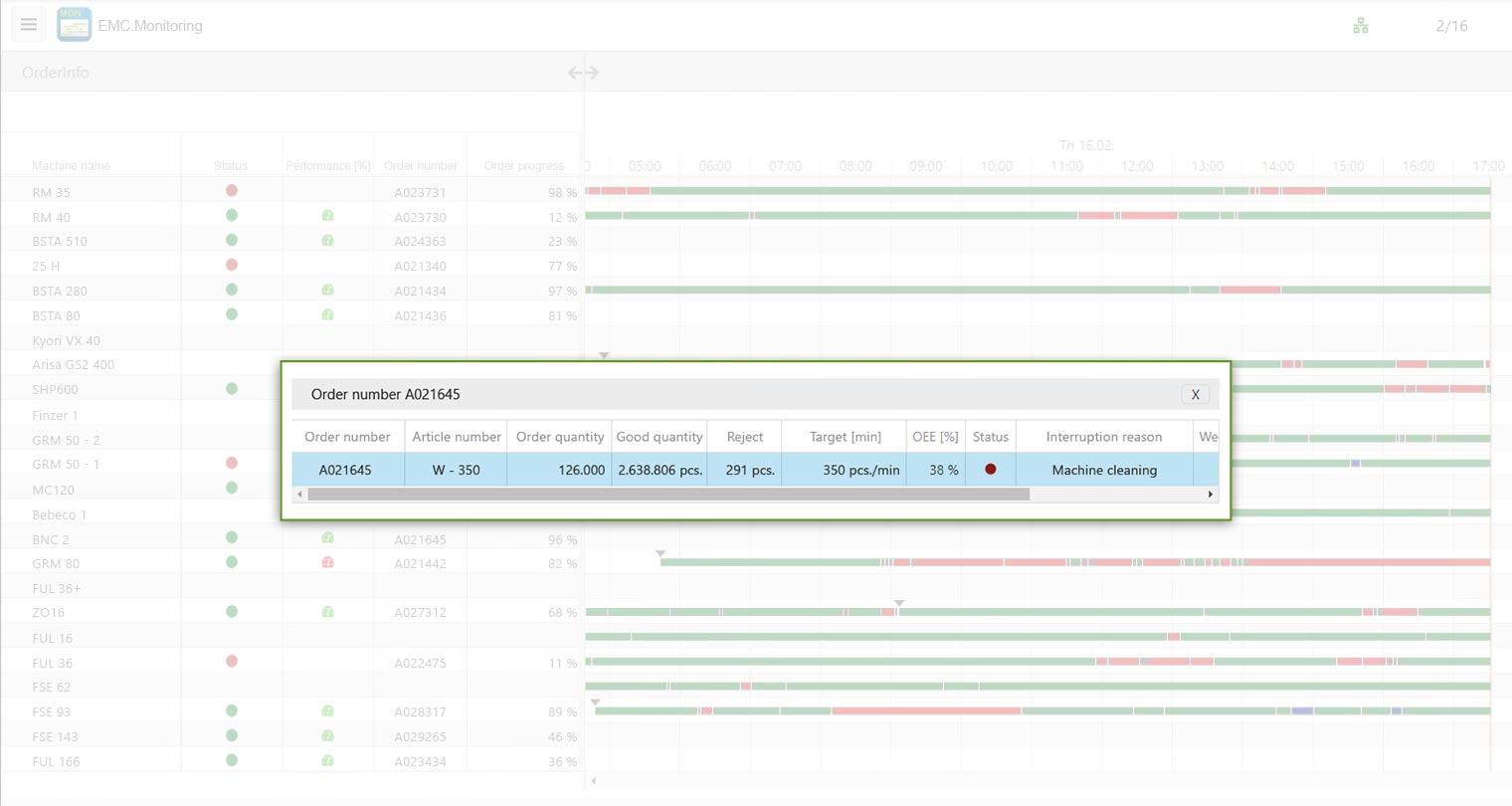The height and width of the screenshot is (806, 1512).
Task: Click the timeline triangle marker on ZO16 row
Action: [899, 603]
